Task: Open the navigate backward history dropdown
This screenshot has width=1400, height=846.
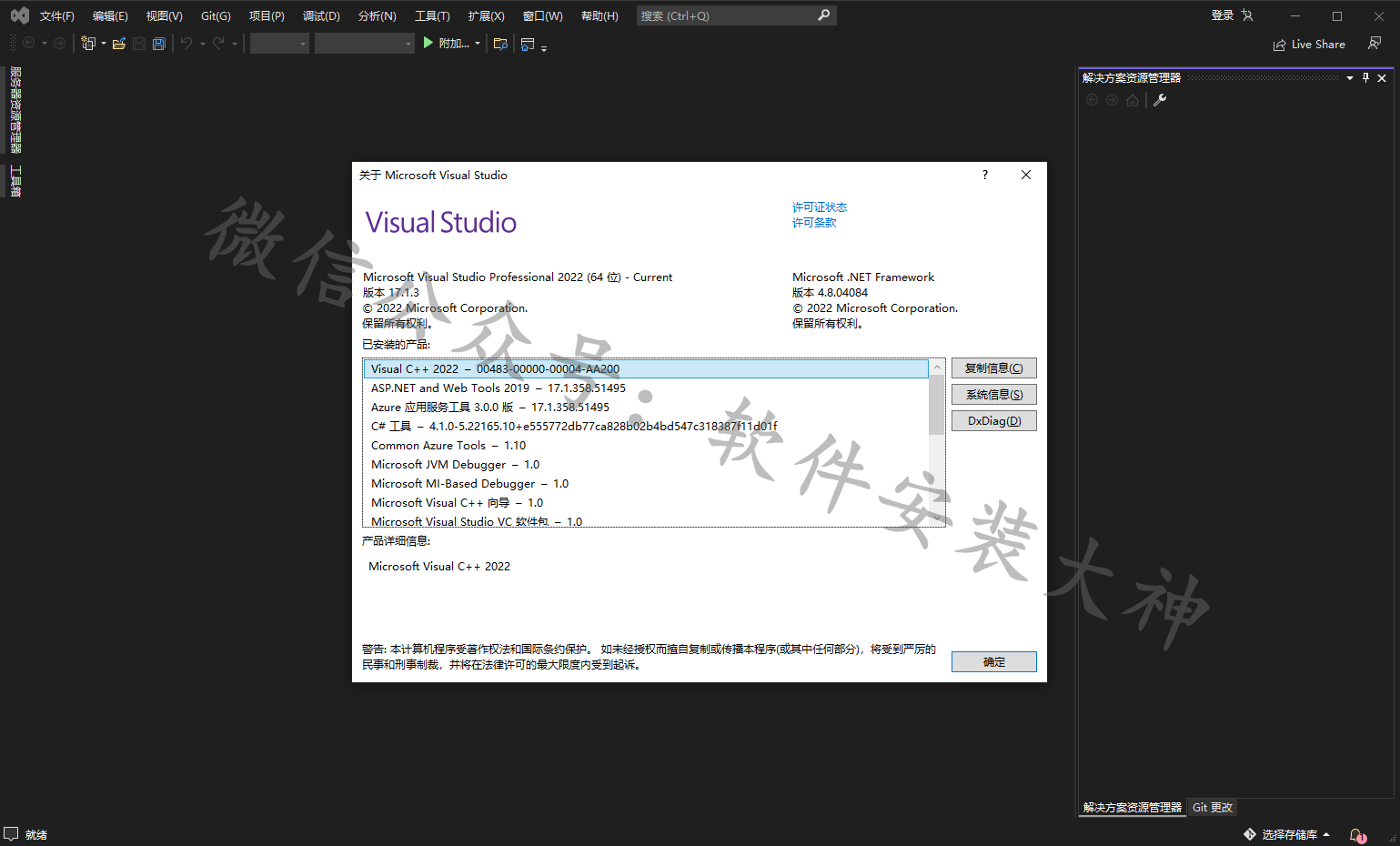Action: pyautogui.click(x=45, y=44)
